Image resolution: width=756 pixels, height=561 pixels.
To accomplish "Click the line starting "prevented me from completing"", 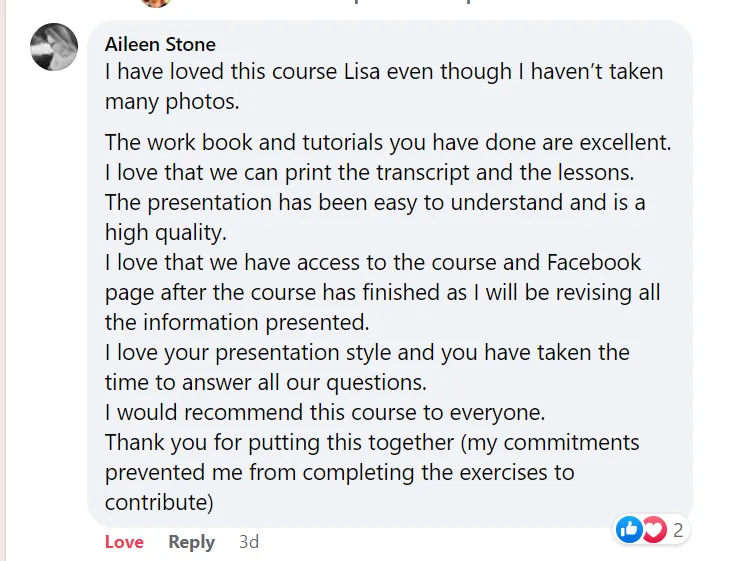I will tap(340, 472).
